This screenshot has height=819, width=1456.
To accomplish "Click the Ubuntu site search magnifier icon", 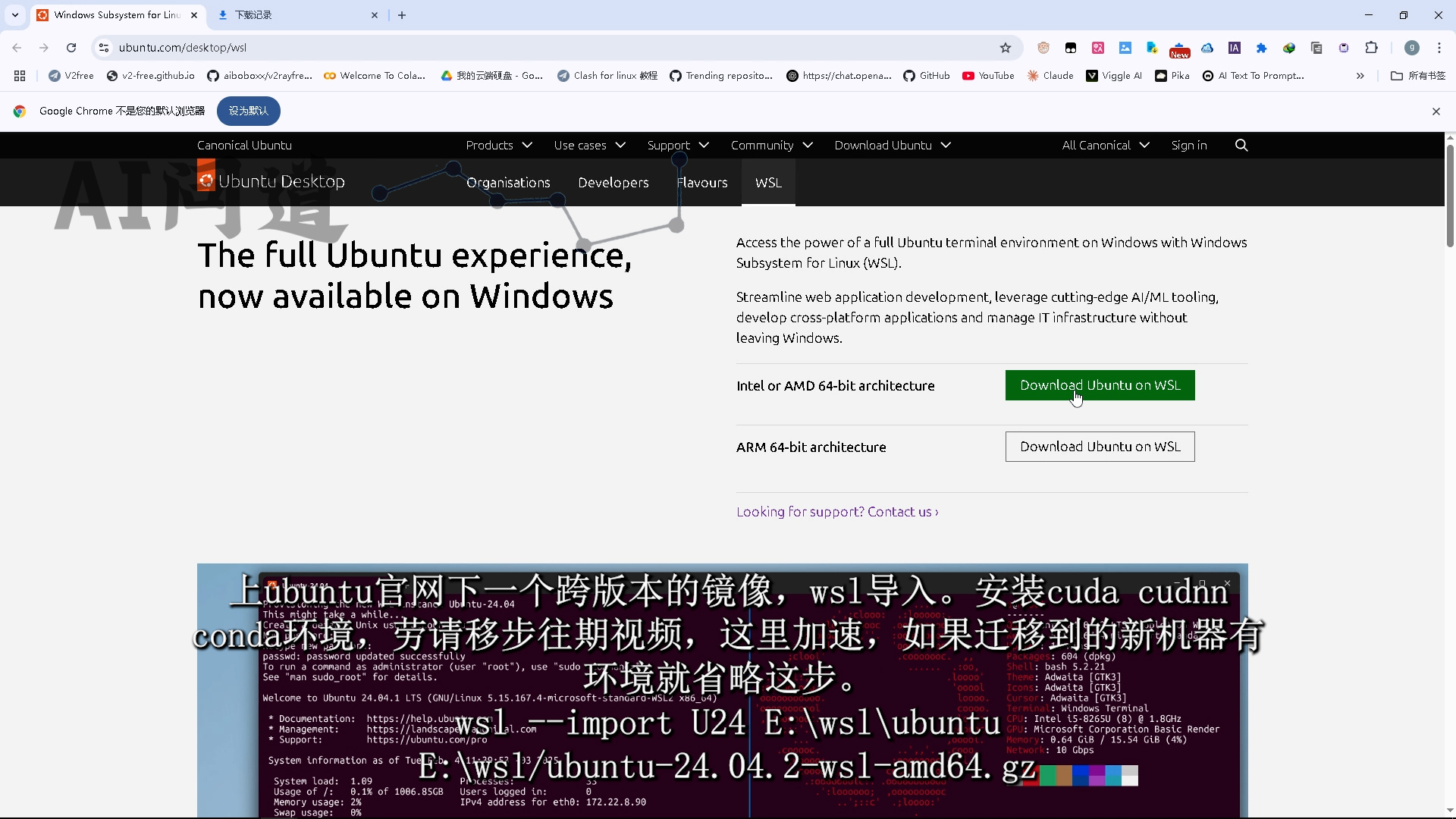I will pyautogui.click(x=1241, y=145).
